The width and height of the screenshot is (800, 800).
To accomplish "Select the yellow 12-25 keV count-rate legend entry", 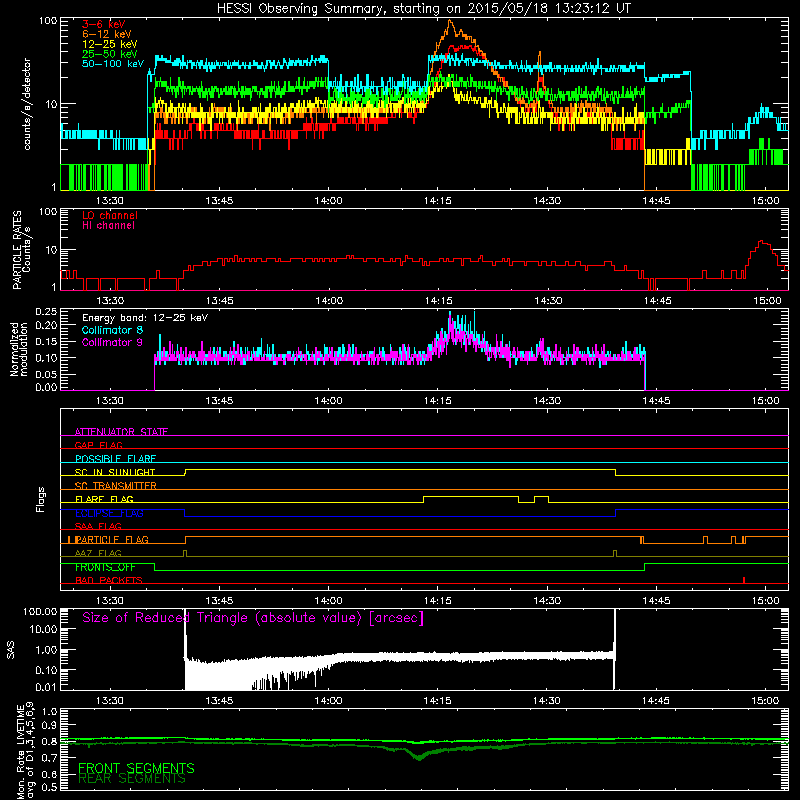I will pyautogui.click(x=110, y=44).
